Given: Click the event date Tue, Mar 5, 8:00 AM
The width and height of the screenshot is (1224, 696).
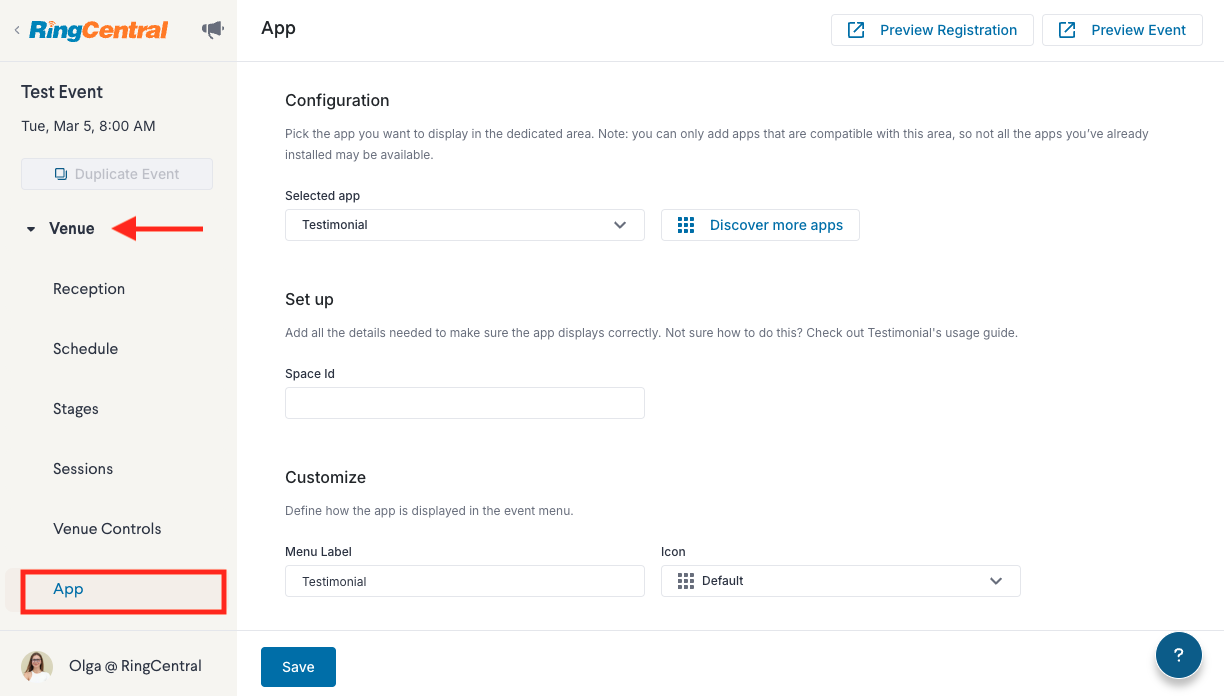Looking at the screenshot, I should click(x=88, y=126).
